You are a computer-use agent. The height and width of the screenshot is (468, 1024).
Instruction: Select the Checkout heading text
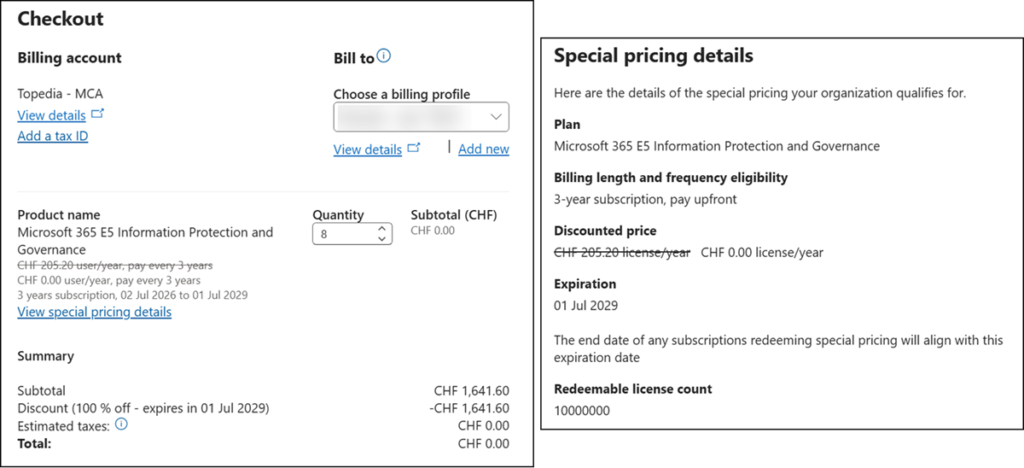(x=61, y=18)
